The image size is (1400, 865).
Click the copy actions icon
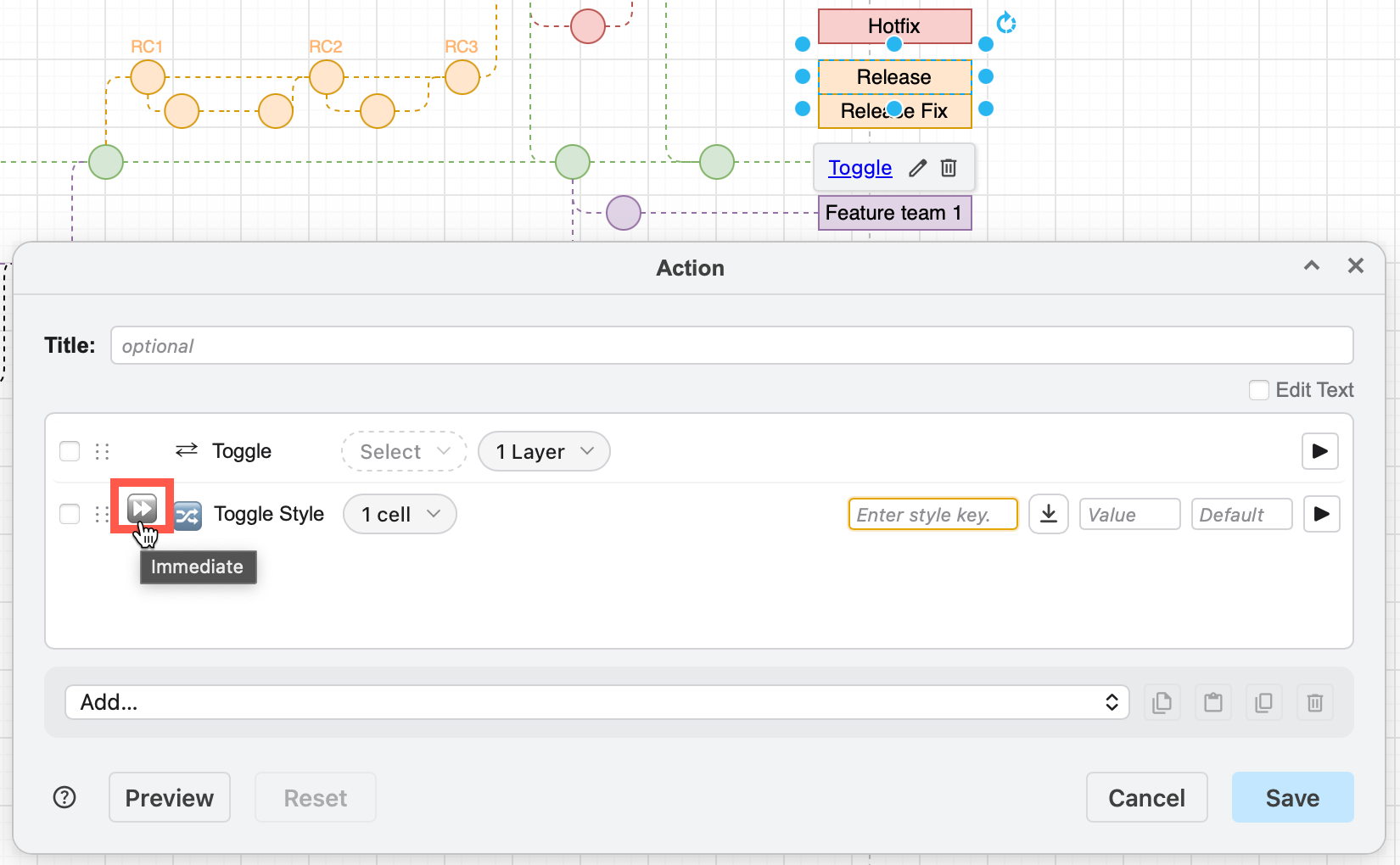coord(1162,702)
